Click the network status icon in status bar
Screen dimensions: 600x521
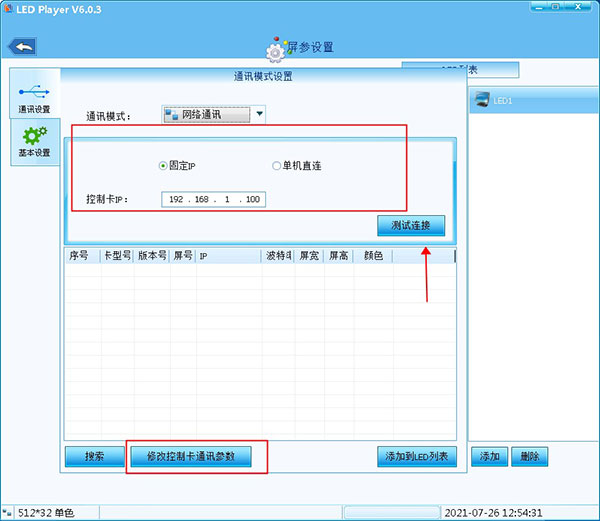coord(7,513)
